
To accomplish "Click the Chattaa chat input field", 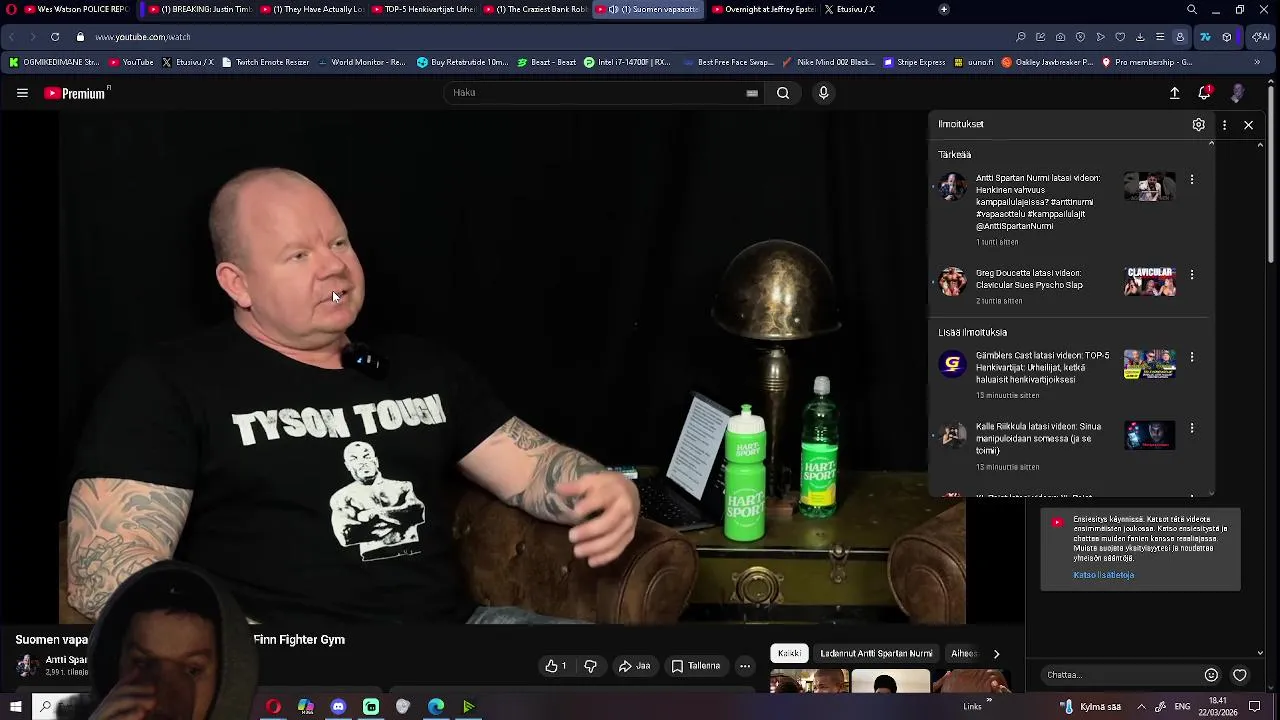I will pos(1119,675).
